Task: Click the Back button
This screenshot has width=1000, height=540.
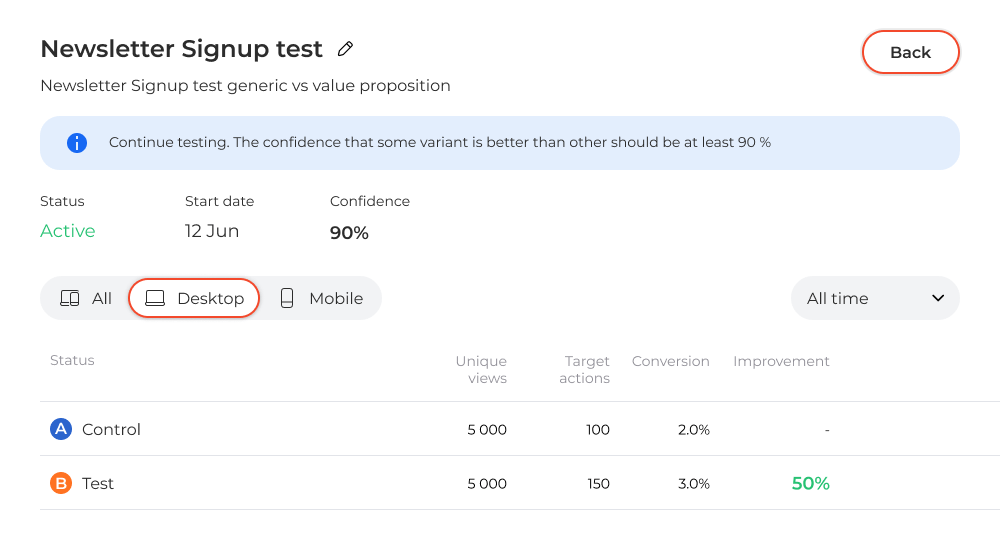Action: 910,52
